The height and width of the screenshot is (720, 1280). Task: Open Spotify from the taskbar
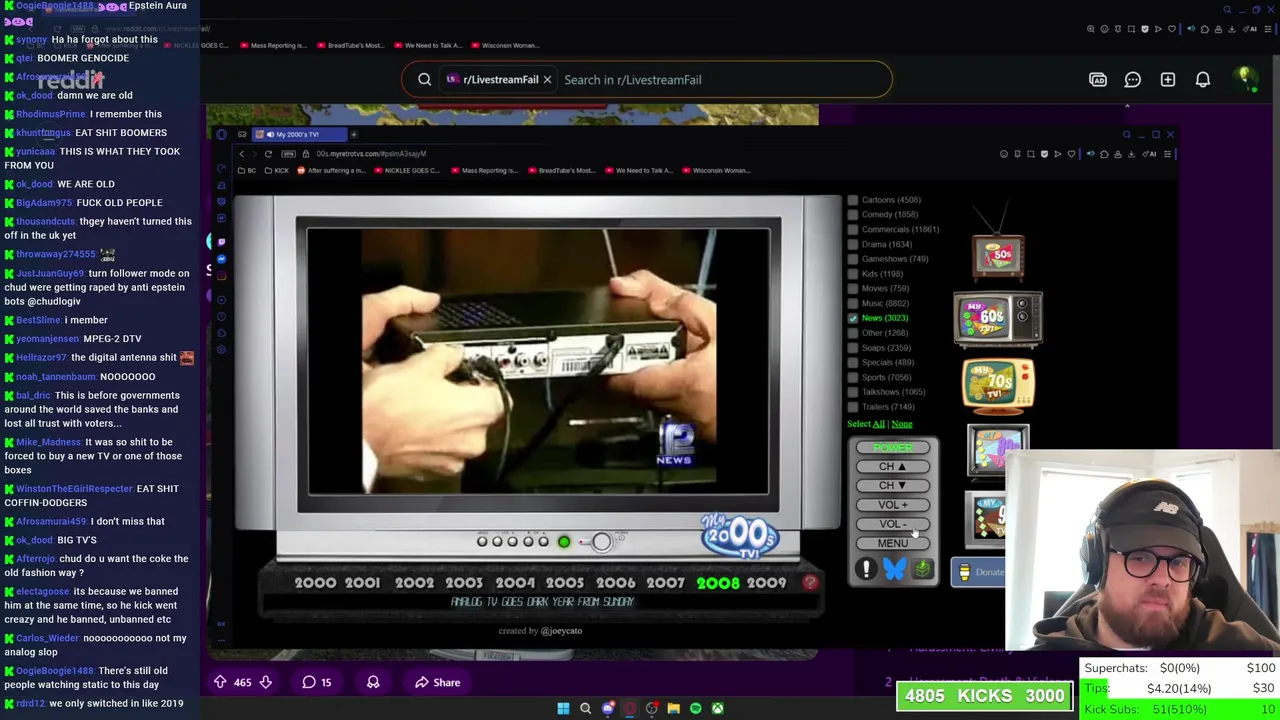pyautogui.click(x=695, y=708)
